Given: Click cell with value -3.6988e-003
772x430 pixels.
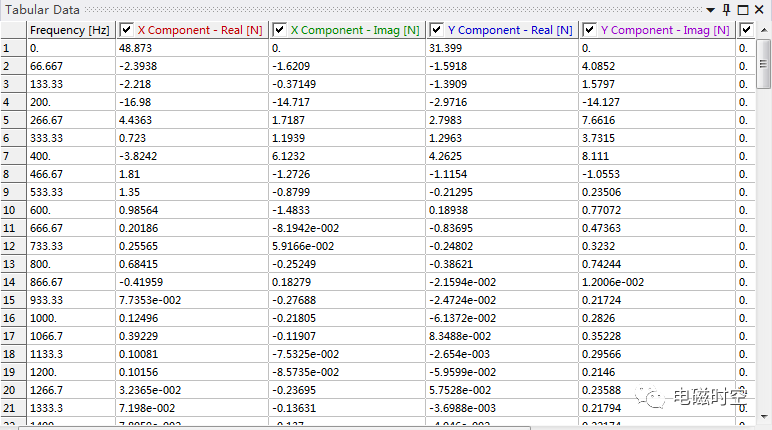Looking at the screenshot, I should pos(502,408).
